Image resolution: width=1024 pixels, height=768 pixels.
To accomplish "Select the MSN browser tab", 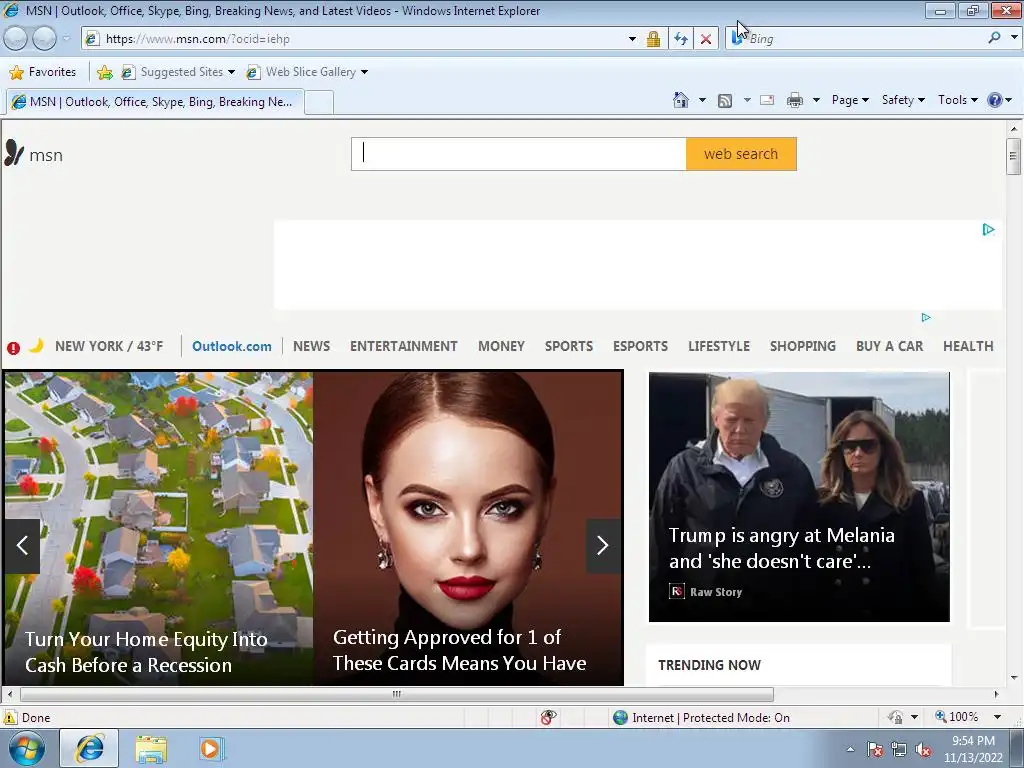I will pos(155,102).
